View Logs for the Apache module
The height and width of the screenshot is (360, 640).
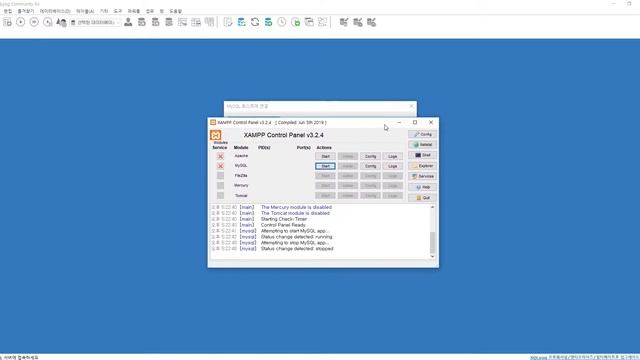(393, 156)
